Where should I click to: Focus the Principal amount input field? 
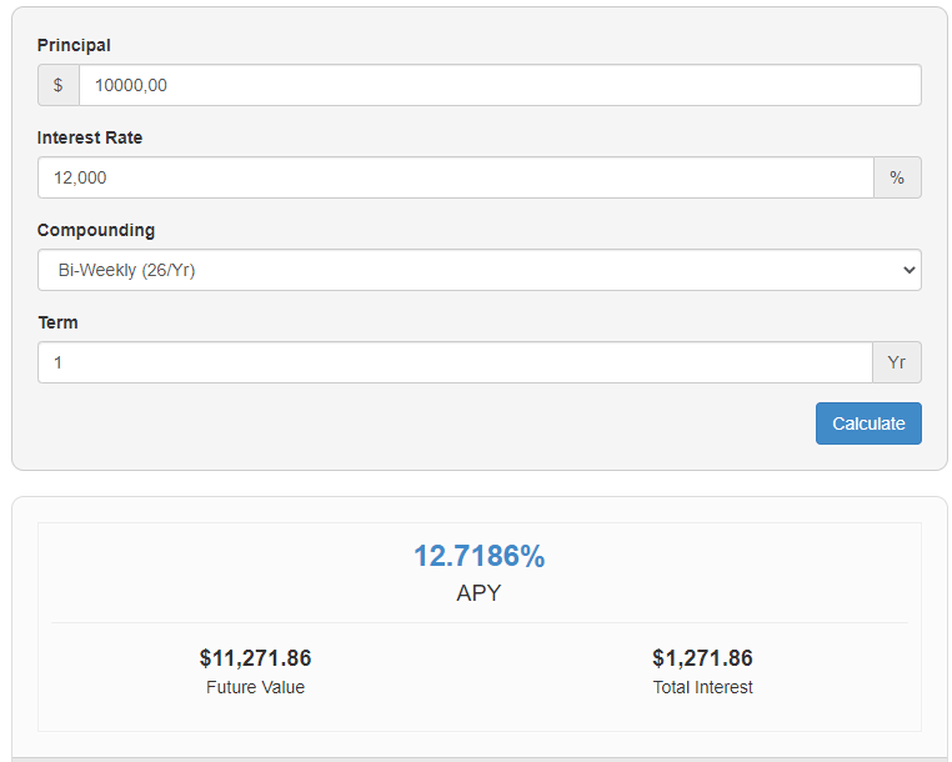[499, 85]
